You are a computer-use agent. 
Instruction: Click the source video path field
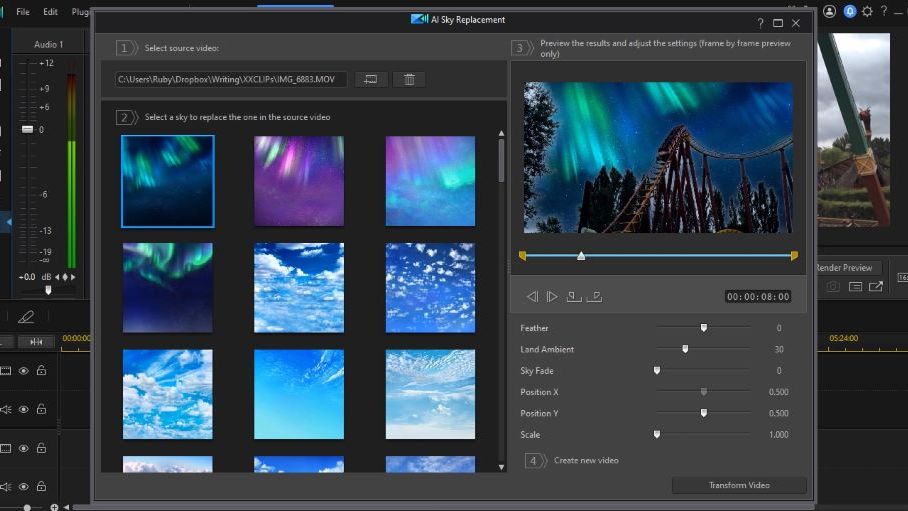(x=231, y=79)
